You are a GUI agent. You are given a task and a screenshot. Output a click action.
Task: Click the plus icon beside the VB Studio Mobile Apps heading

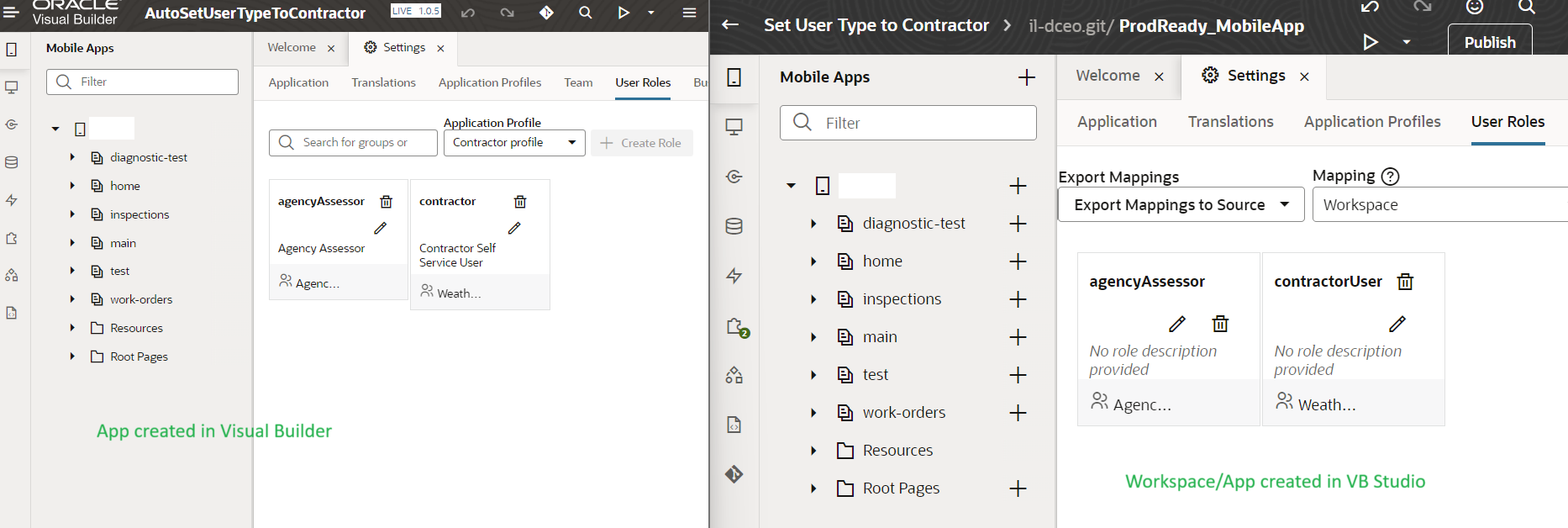(1026, 77)
